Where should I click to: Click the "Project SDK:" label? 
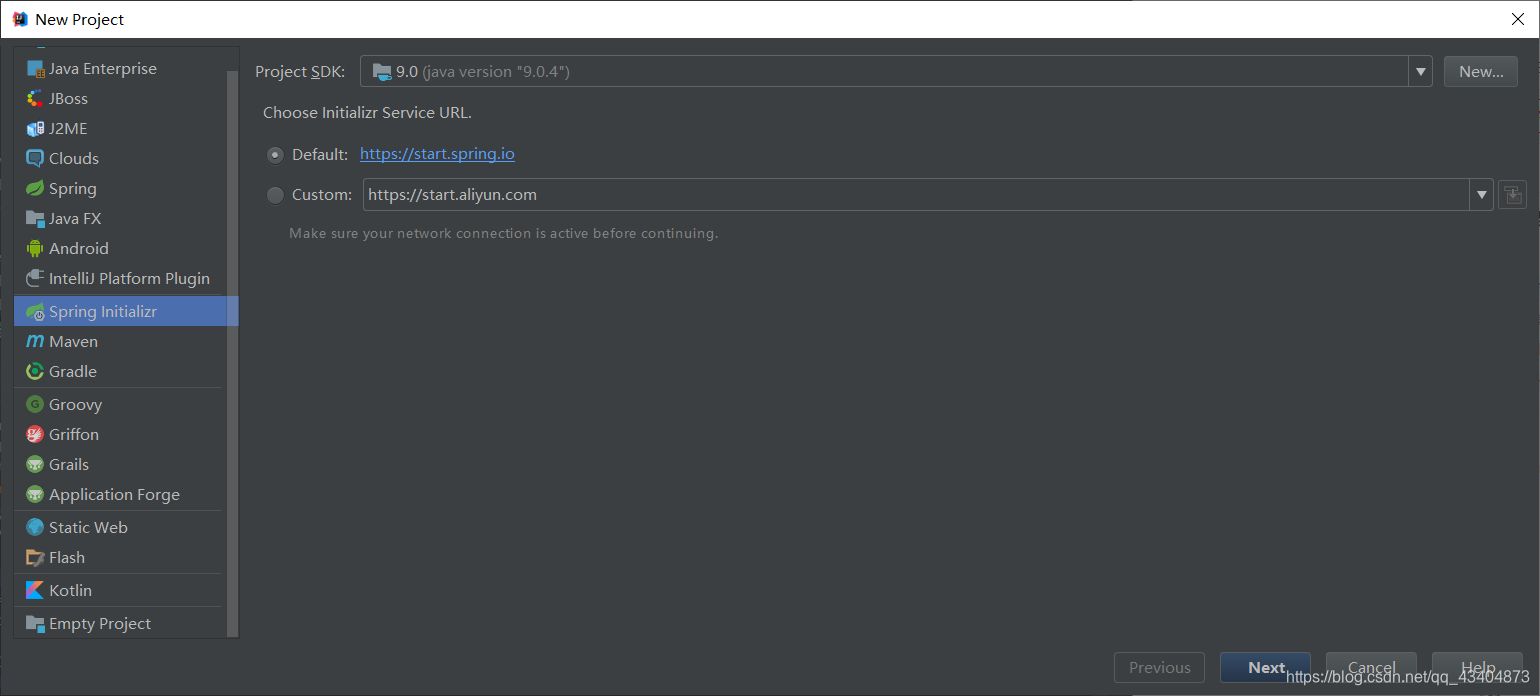tap(300, 72)
